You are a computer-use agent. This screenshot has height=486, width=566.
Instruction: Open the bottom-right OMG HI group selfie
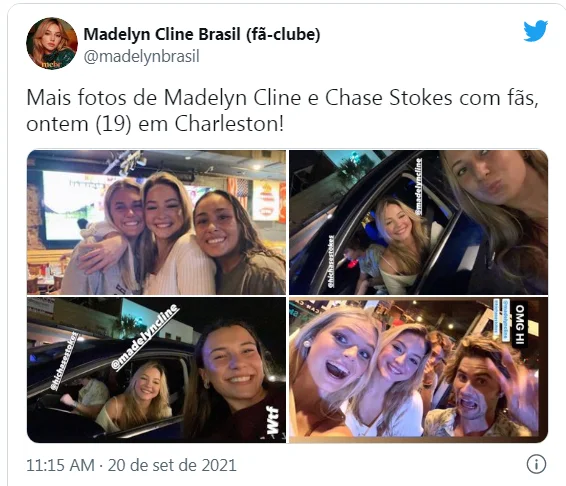click(x=418, y=370)
